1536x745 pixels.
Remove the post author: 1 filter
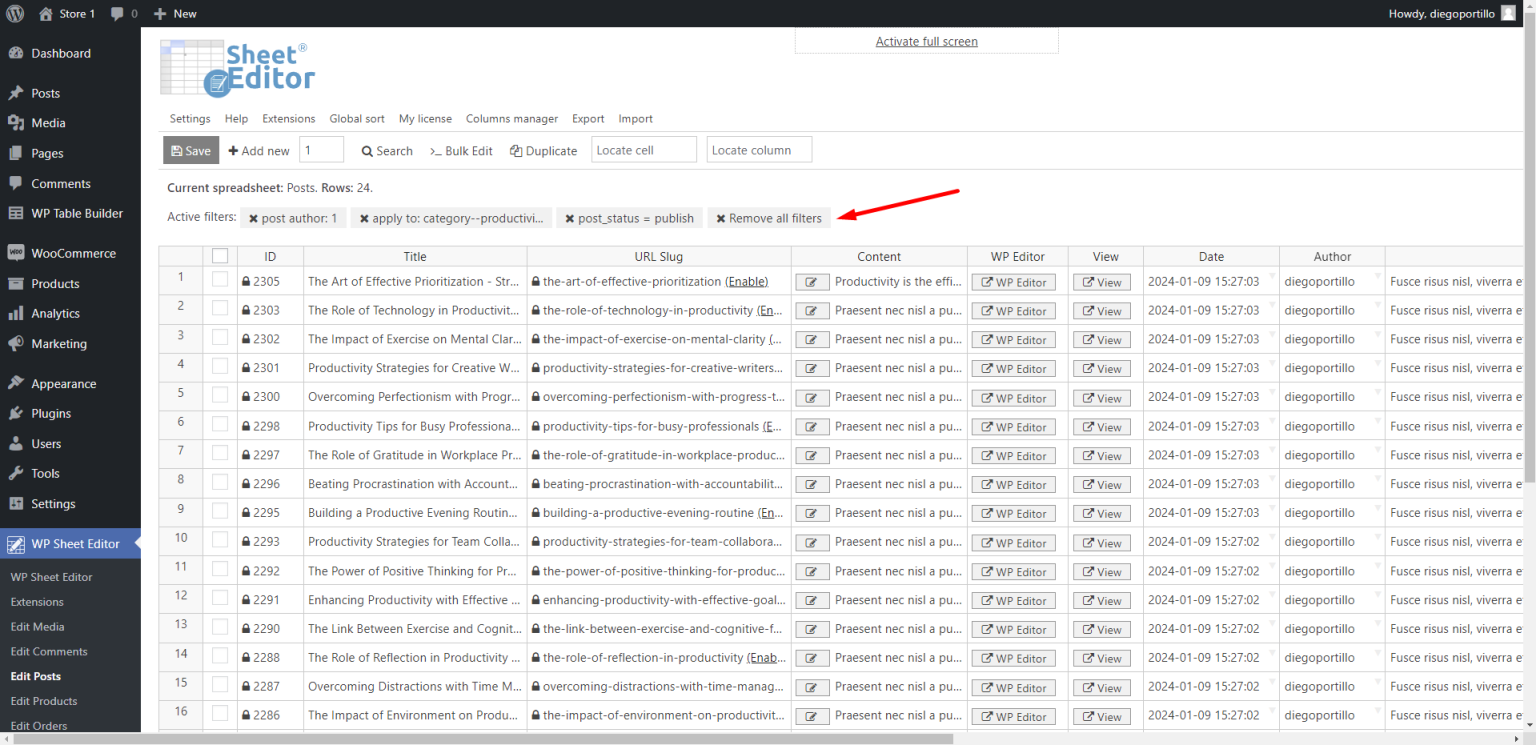(254, 218)
